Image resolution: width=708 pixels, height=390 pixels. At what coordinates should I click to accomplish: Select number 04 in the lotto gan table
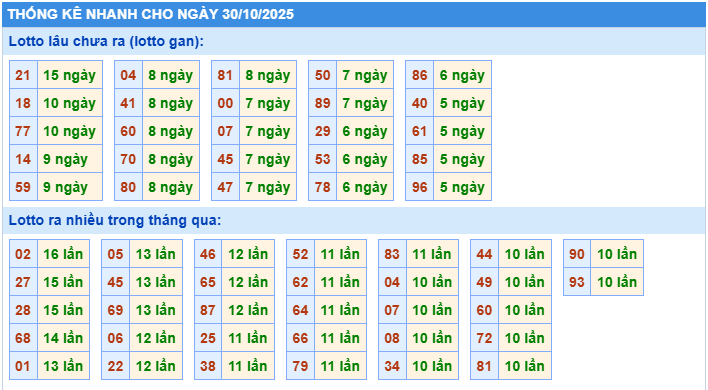(128, 75)
